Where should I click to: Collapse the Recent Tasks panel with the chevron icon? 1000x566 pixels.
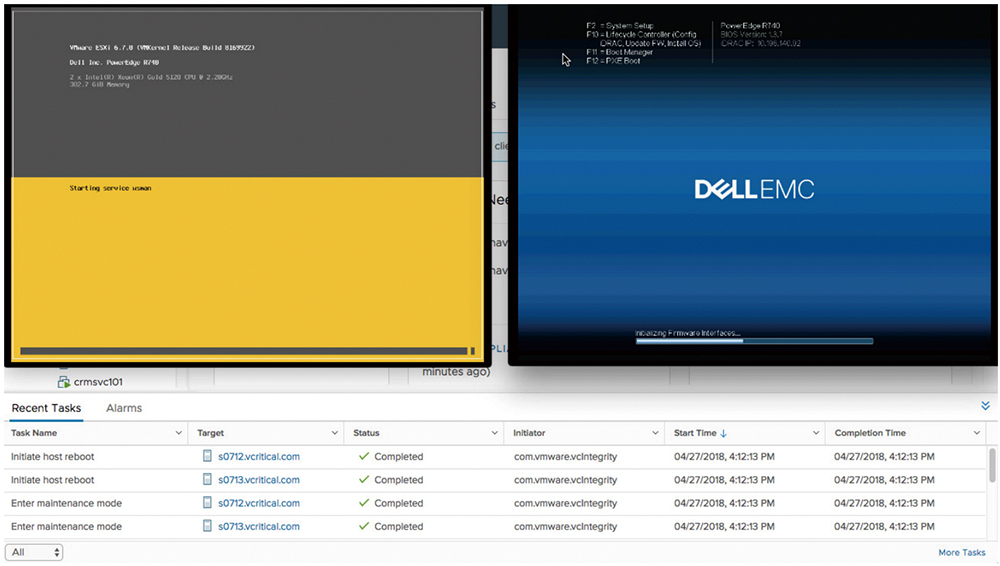985,406
